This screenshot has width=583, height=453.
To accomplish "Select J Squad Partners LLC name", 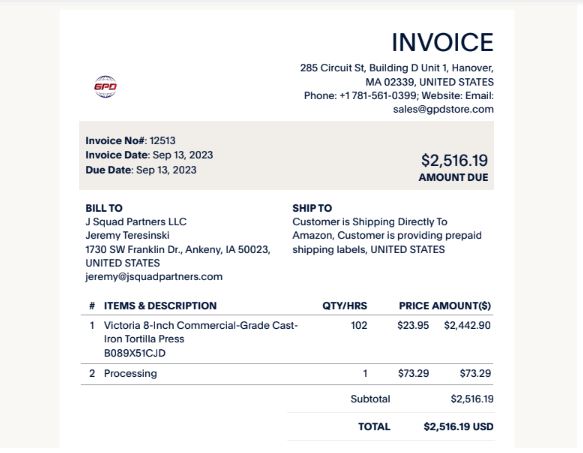I will coord(136,222).
